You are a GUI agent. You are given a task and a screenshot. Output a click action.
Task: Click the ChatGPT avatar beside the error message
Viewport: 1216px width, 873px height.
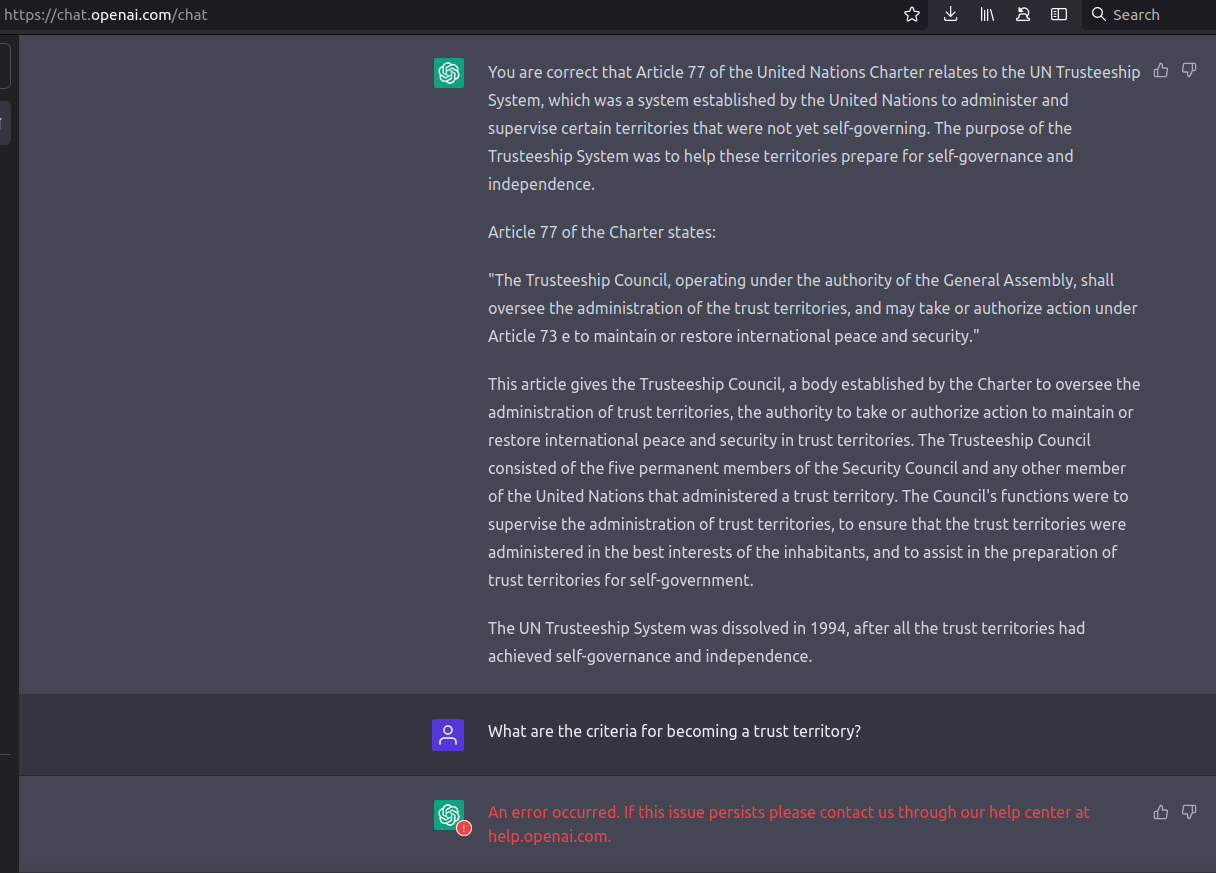click(x=448, y=814)
